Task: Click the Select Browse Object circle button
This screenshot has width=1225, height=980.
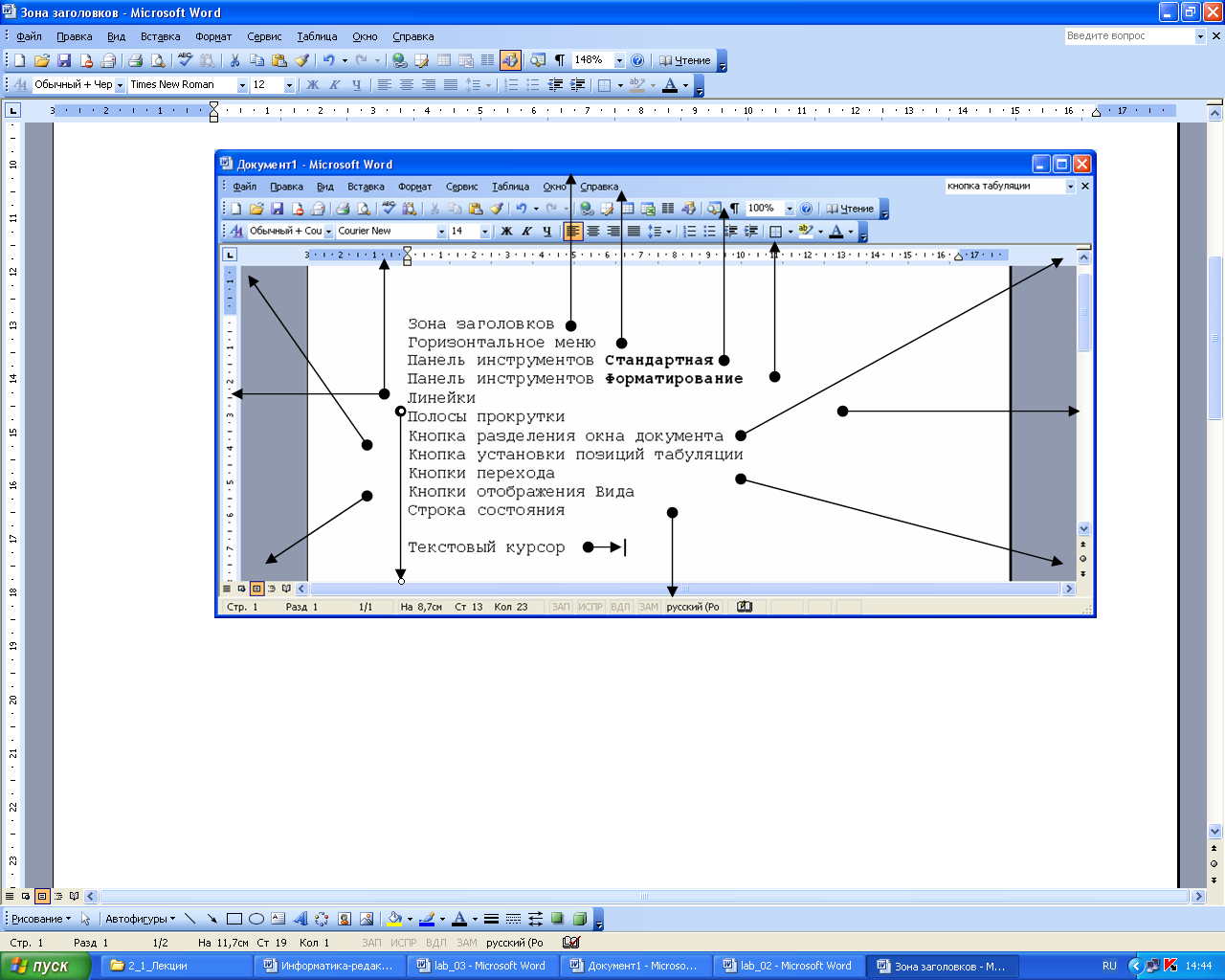Action: [1214, 863]
